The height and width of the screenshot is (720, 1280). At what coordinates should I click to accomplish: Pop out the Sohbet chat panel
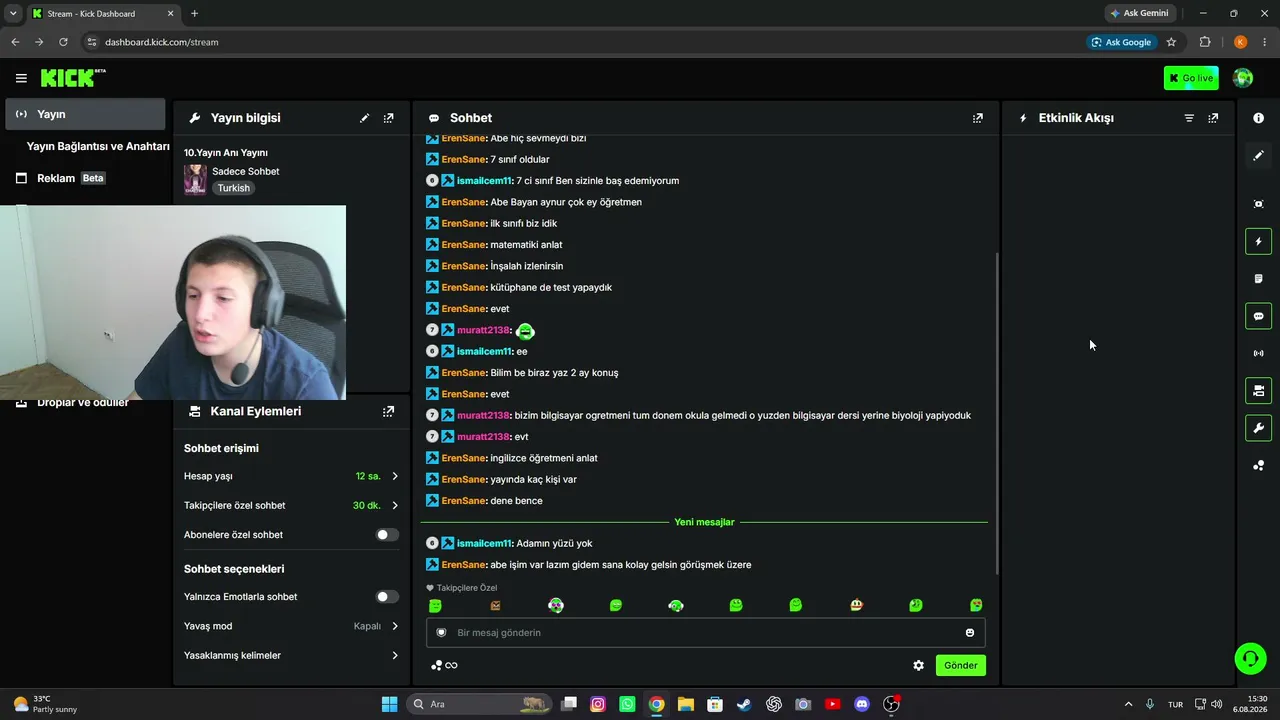pos(978,118)
